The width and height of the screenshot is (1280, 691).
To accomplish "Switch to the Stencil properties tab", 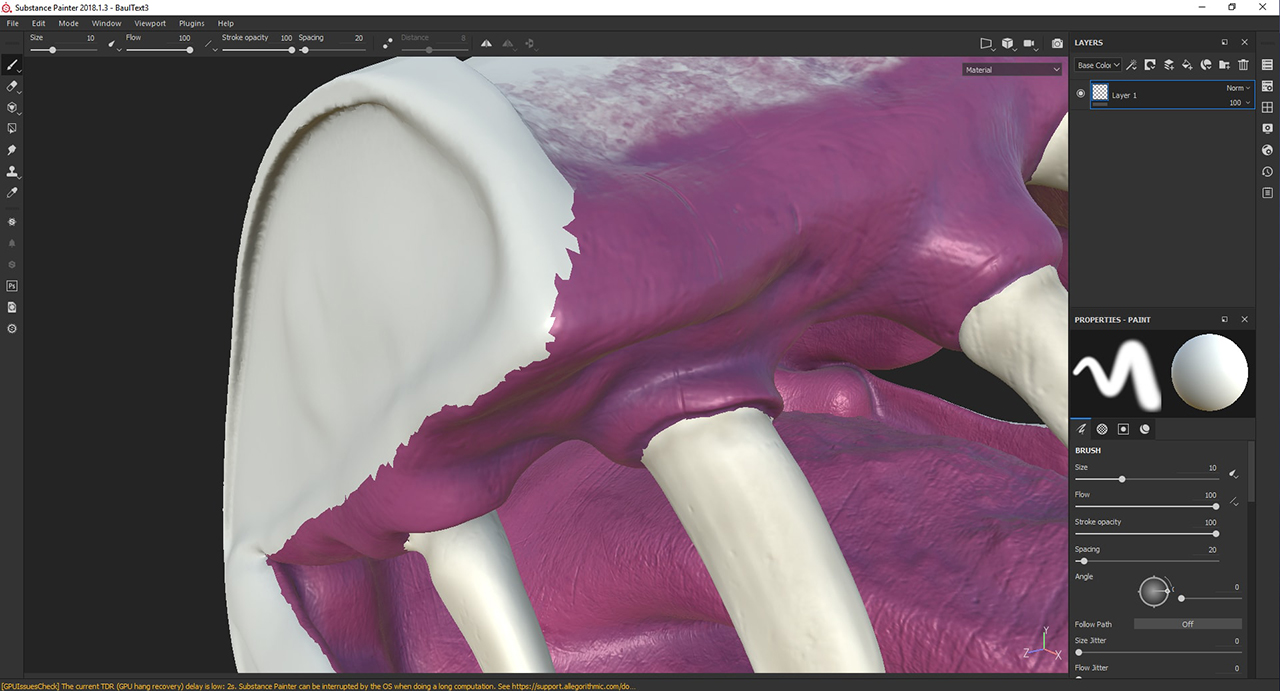I will coord(1123,429).
